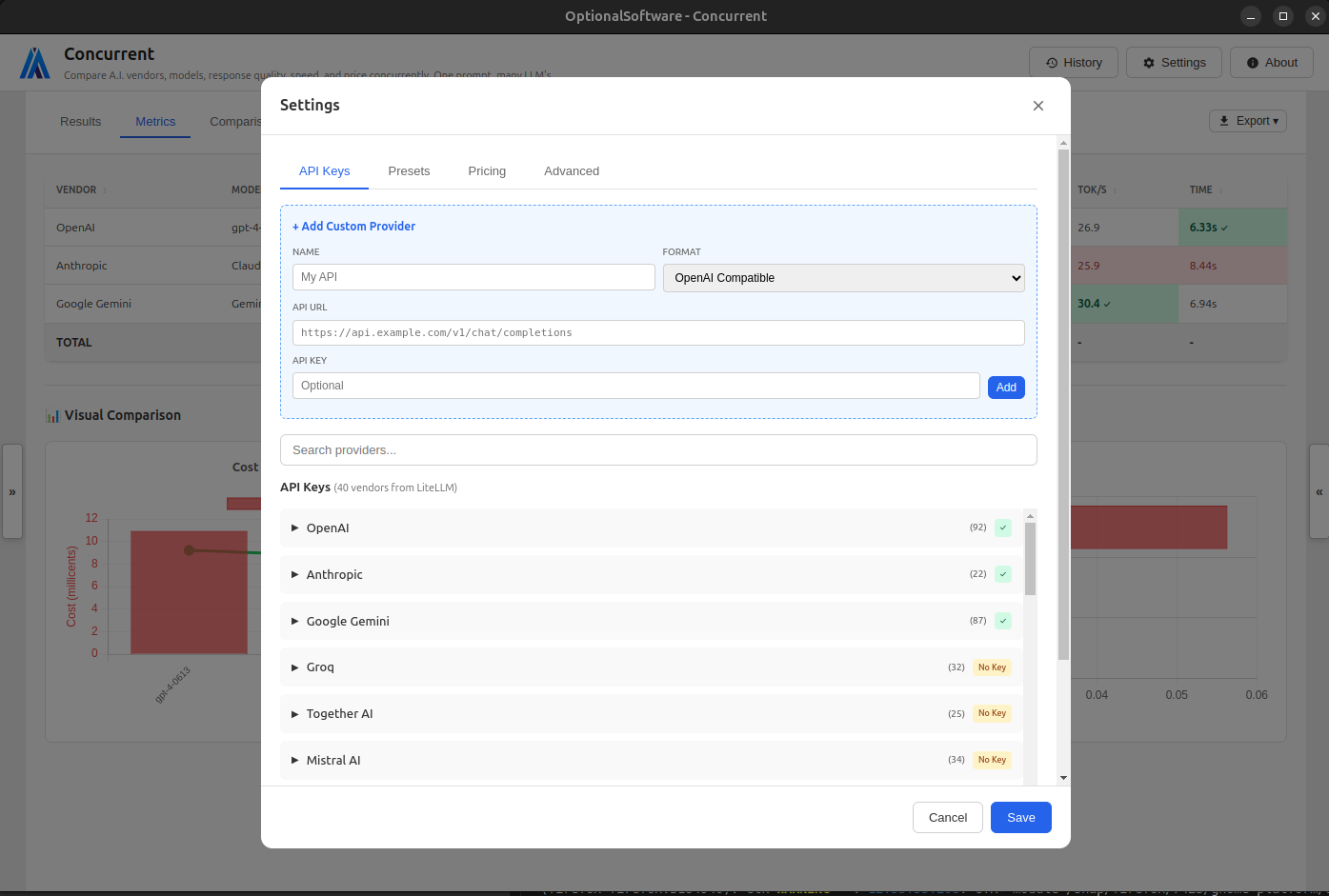The image size is (1329, 896).
Task: Switch to the Presets tab
Action: [409, 170]
